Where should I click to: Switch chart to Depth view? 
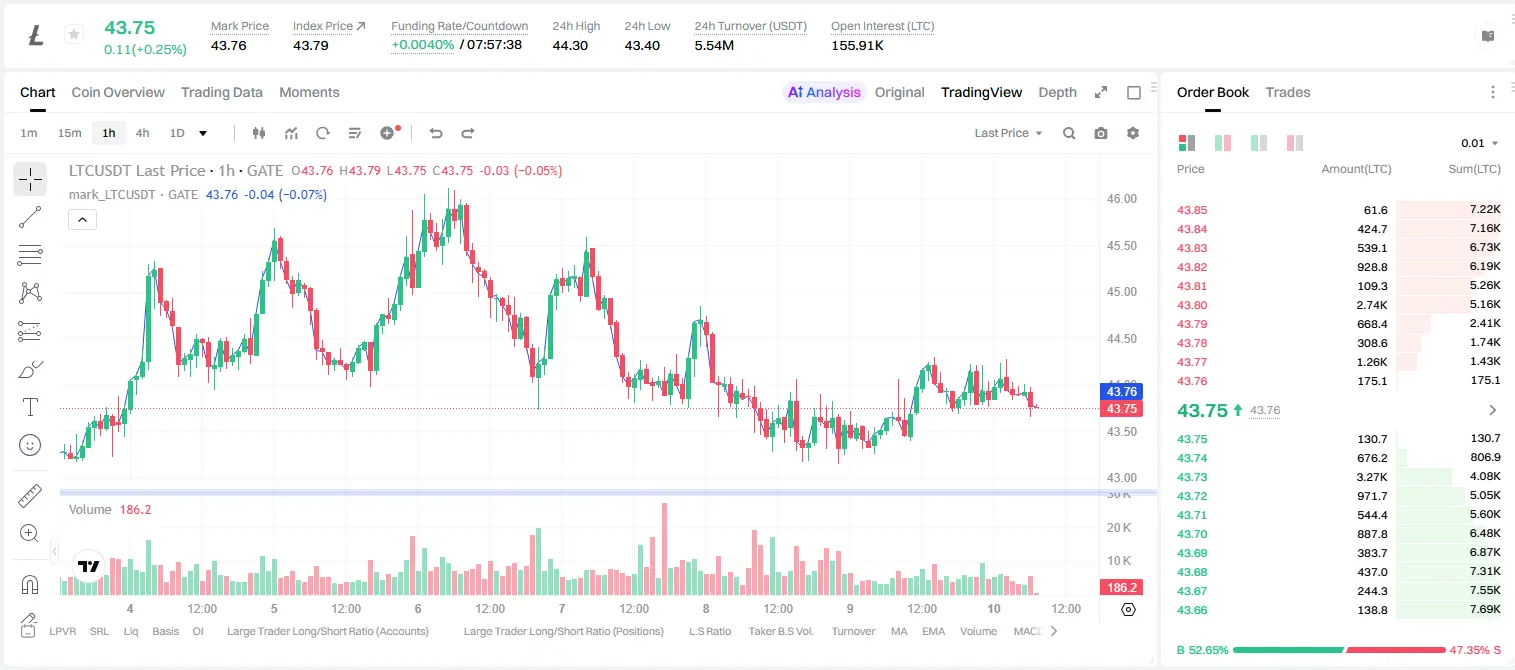point(1057,92)
